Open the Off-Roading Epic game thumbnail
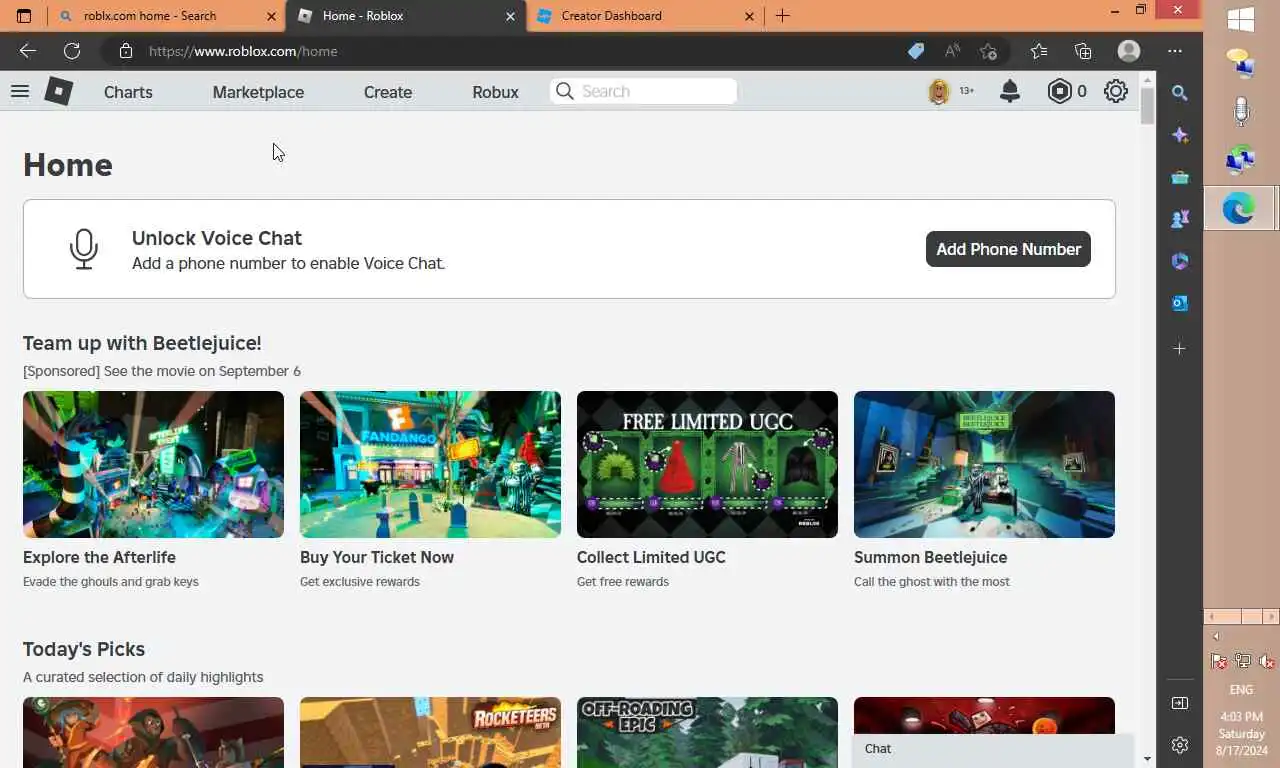The width and height of the screenshot is (1280, 768). 707,732
